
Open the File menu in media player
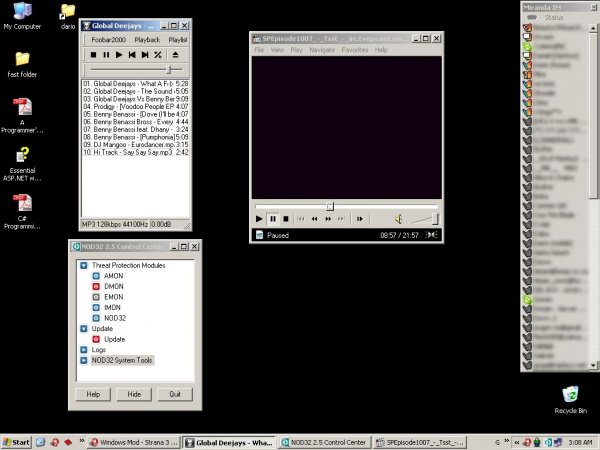pos(259,50)
